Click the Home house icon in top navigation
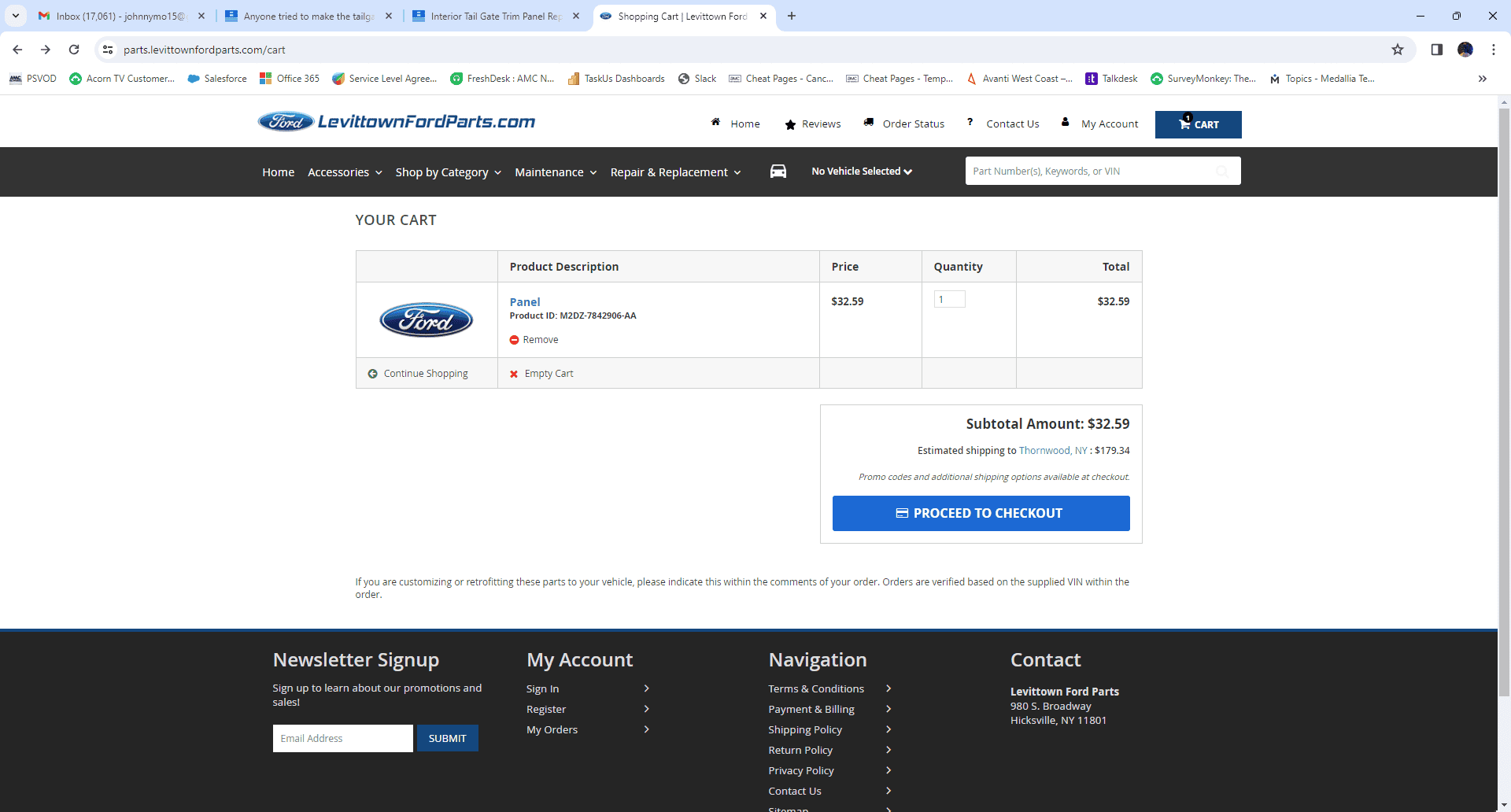 (716, 122)
